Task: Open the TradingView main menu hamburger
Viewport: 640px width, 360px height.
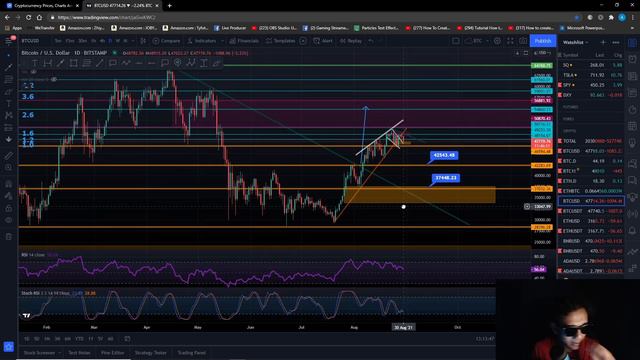Action: [x=9, y=40]
